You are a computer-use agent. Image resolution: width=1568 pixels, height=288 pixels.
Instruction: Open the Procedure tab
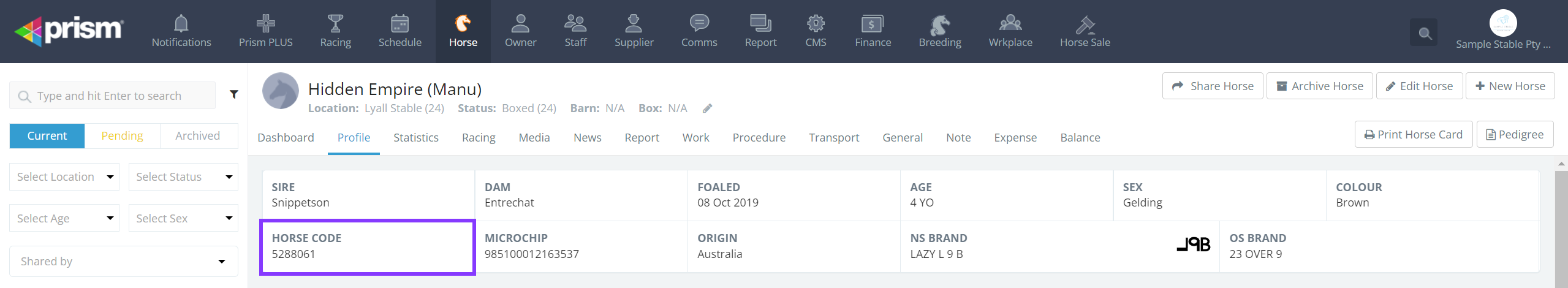(759, 138)
